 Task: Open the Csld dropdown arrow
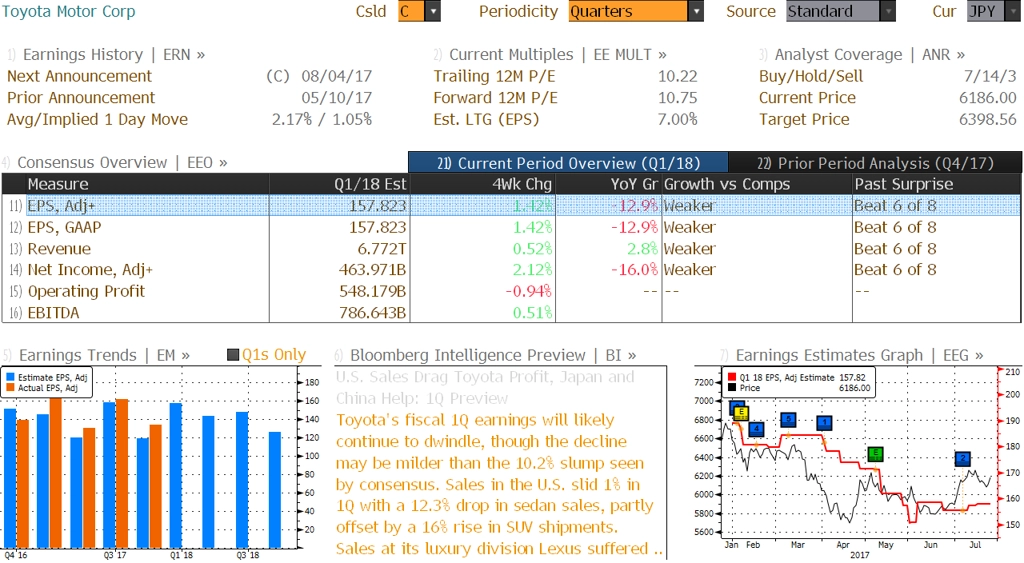pyautogui.click(x=432, y=11)
